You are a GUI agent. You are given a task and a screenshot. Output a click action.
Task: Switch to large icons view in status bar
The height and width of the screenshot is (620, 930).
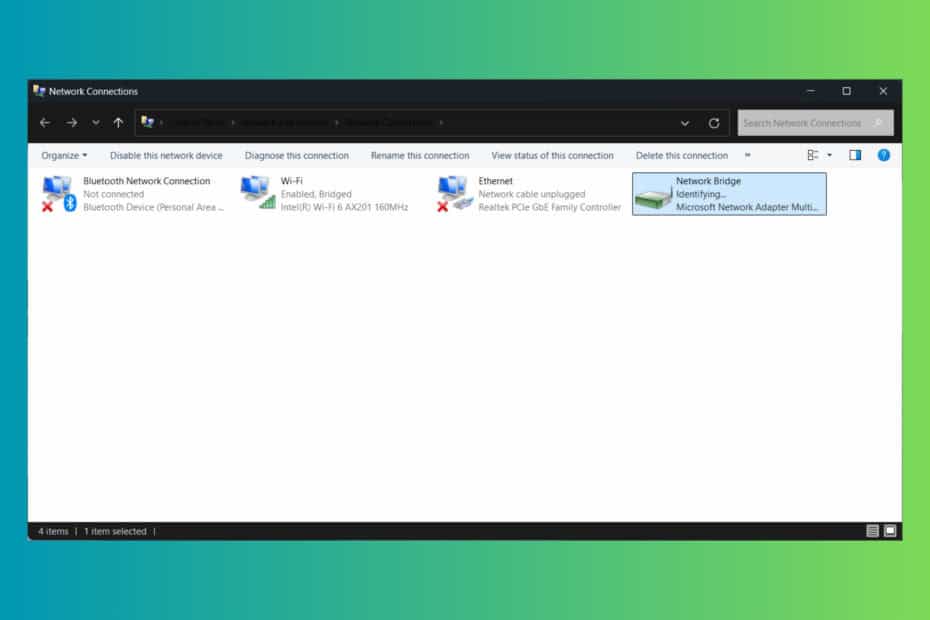(890, 531)
